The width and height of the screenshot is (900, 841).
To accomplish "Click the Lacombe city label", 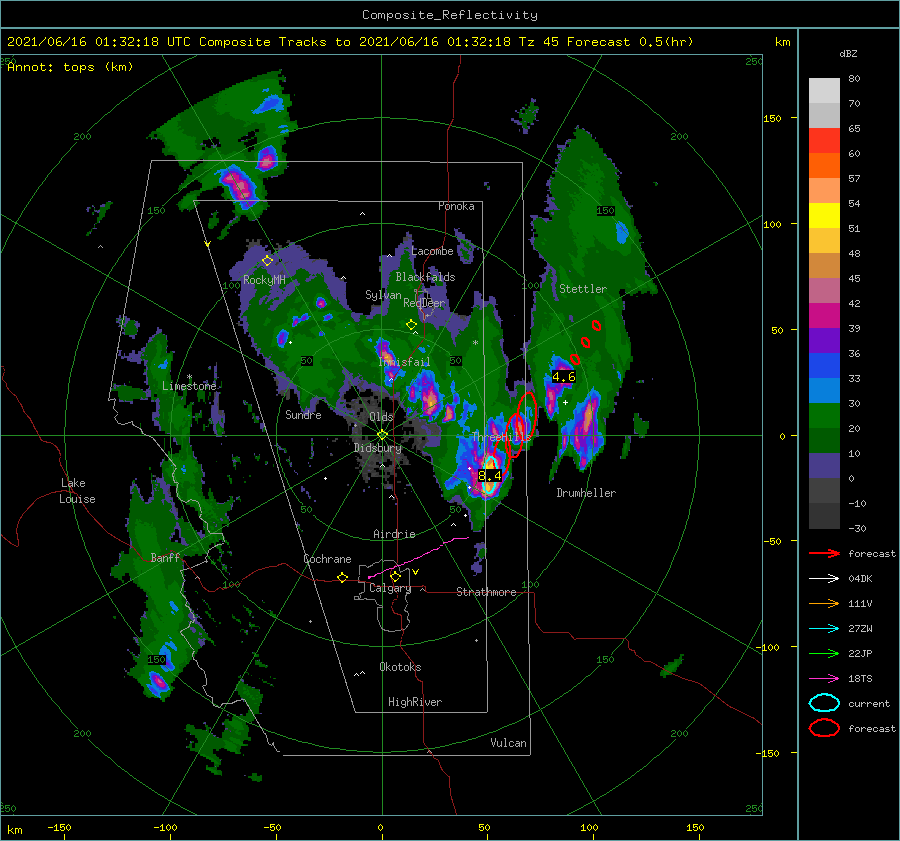I will coord(432,251).
